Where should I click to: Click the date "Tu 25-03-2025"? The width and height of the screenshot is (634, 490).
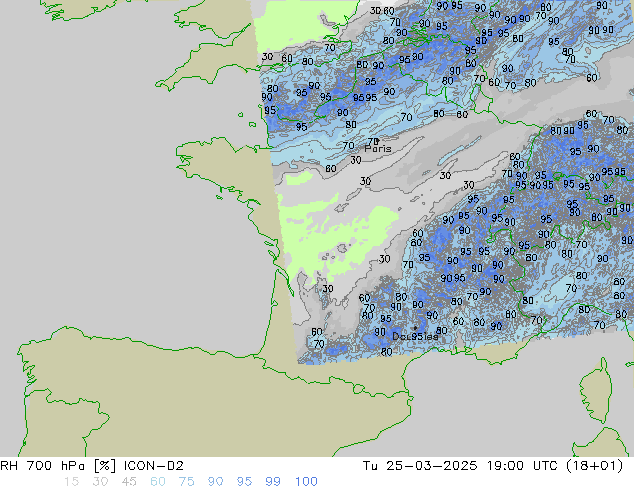click(420, 466)
